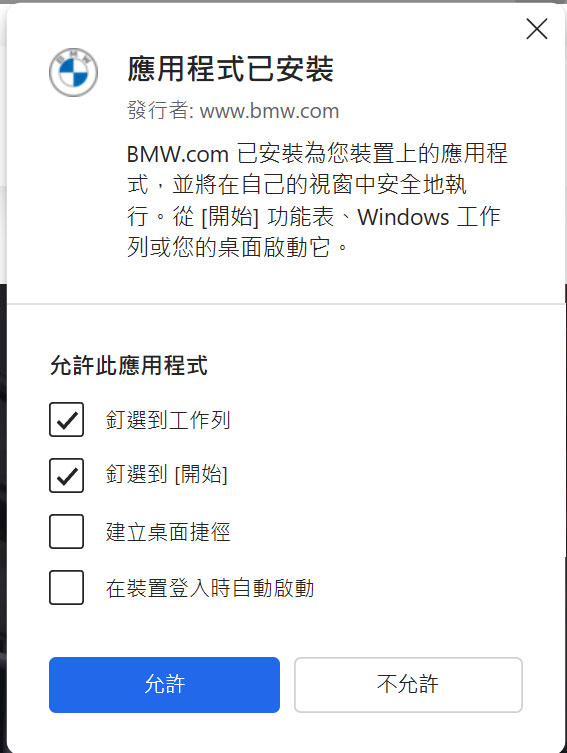Screen dimensions: 567x753
Task: Click the 在裝置登入時自動啟動 label text
Action: coord(210,588)
